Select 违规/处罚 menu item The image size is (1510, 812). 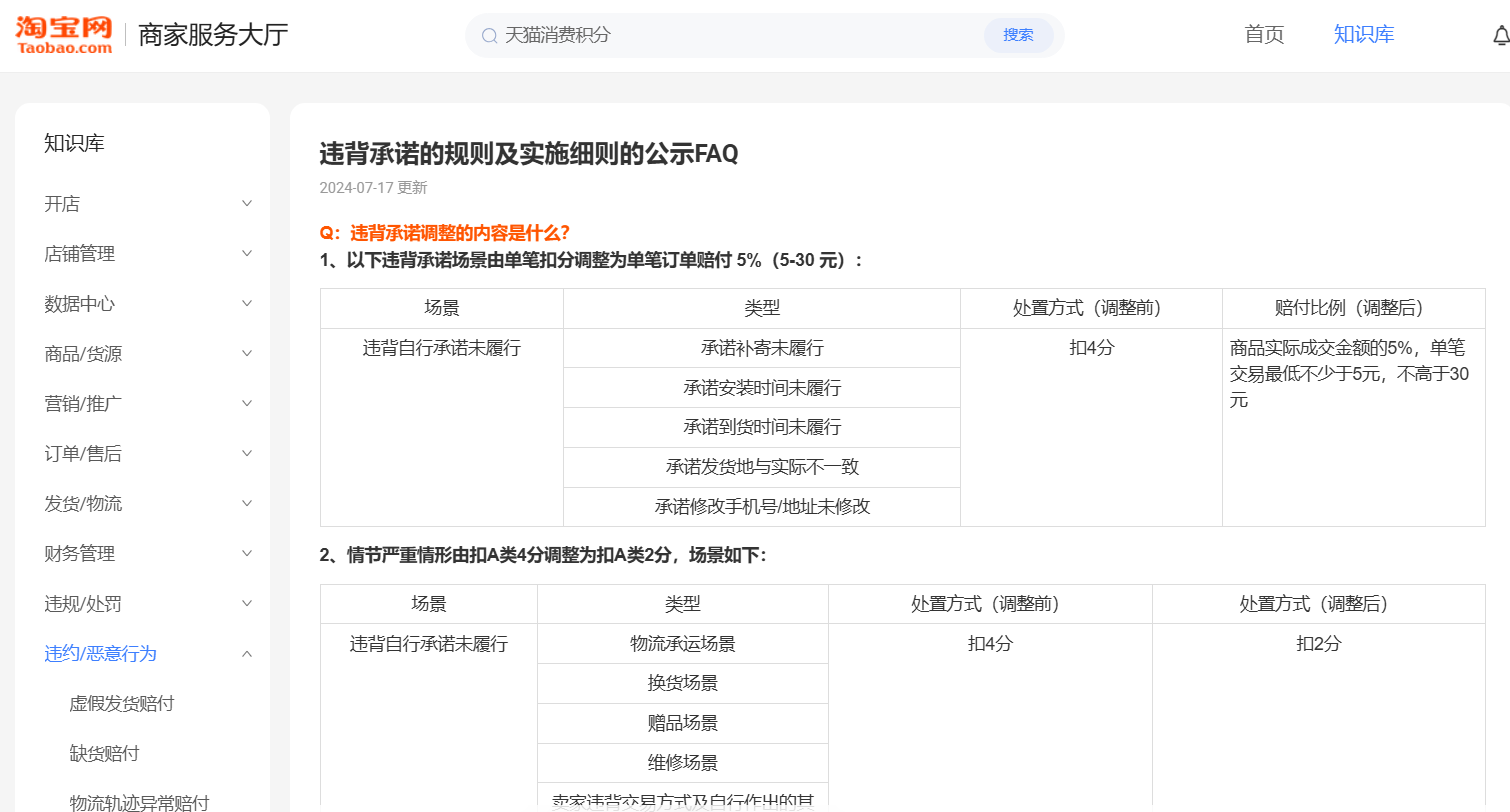coord(83,604)
